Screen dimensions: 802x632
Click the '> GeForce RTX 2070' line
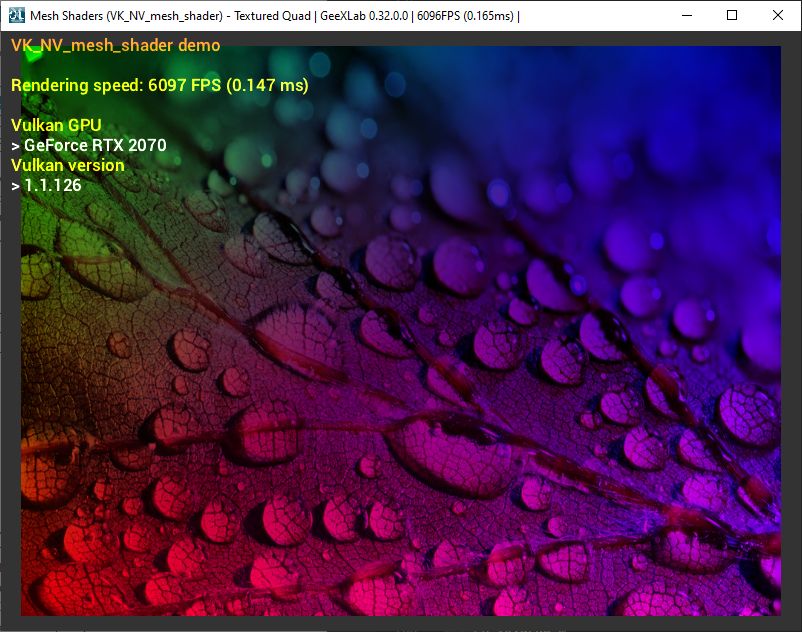pyautogui.click(x=89, y=145)
